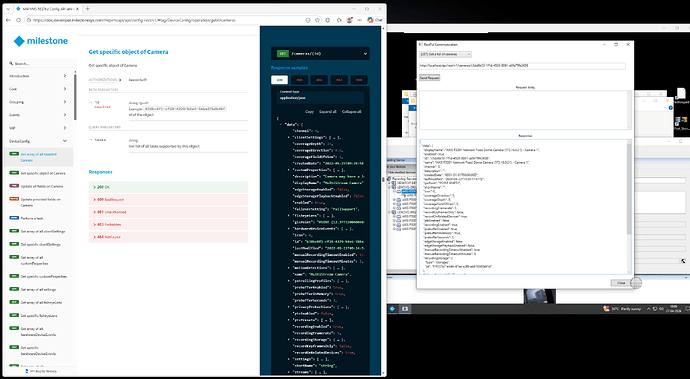This screenshot has width=690, height=379.
Task: Click the PATCH badge beside 'Update provided fields on Camera'
Action: [14, 199]
